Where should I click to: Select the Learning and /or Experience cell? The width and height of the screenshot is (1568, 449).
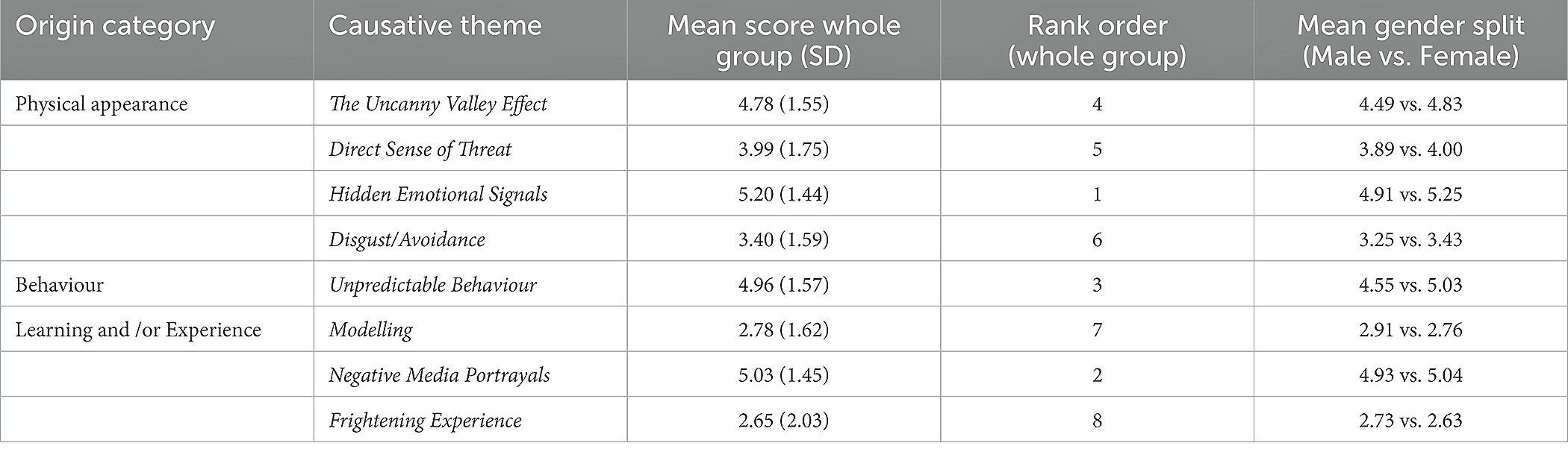[x=138, y=330]
